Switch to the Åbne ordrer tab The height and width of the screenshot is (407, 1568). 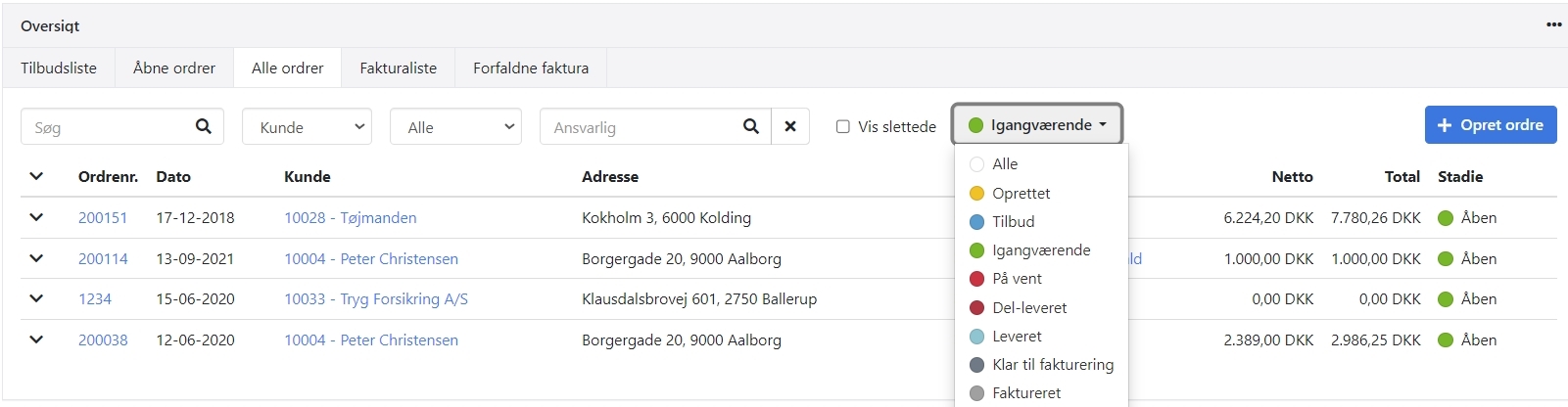tap(174, 68)
